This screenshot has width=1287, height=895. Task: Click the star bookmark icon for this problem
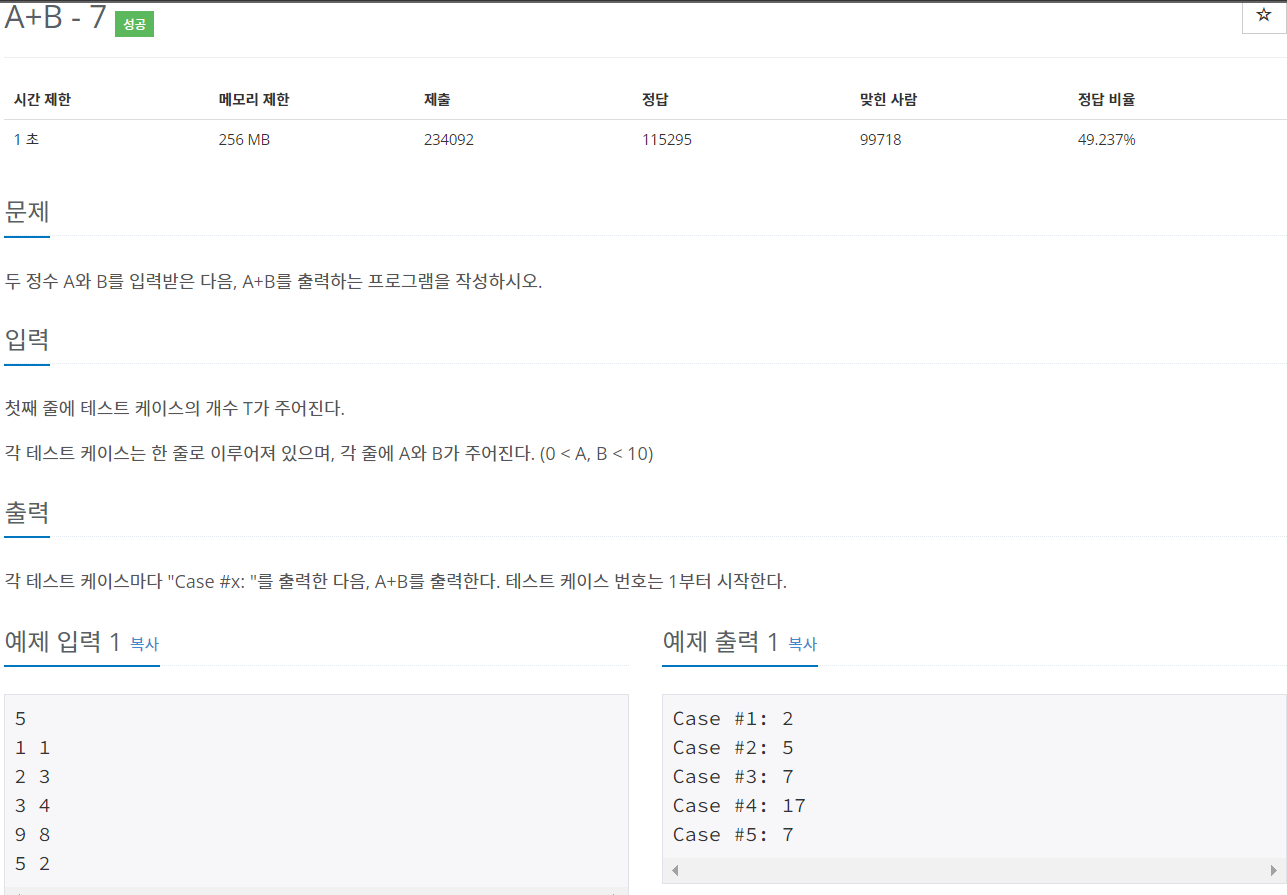pyautogui.click(x=1262, y=17)
